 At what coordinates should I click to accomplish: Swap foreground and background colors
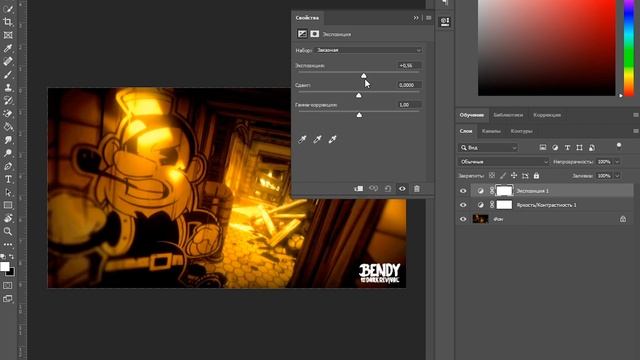tap(12, 257)
